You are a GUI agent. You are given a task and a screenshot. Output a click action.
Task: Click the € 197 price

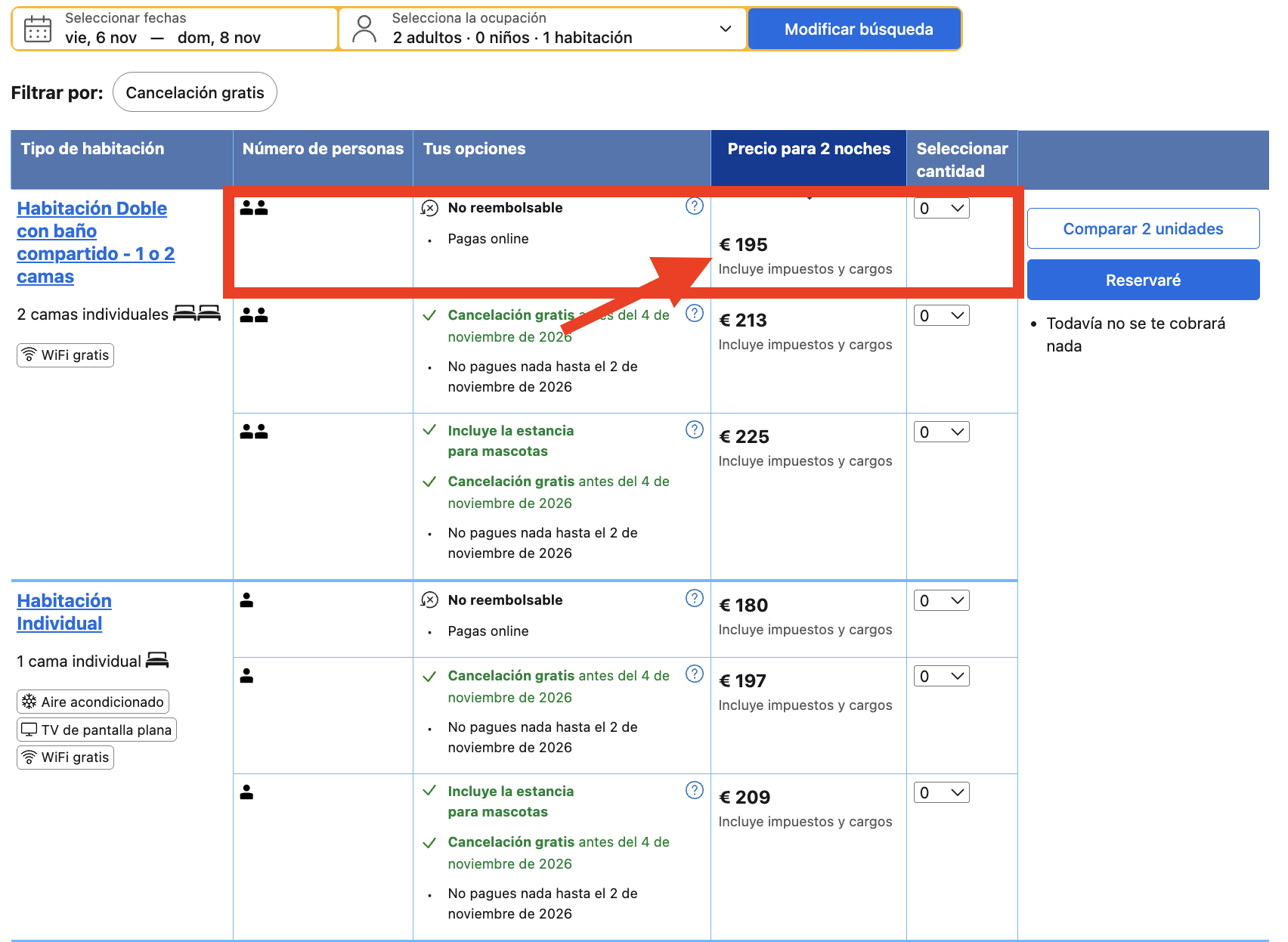pos(742,681)
